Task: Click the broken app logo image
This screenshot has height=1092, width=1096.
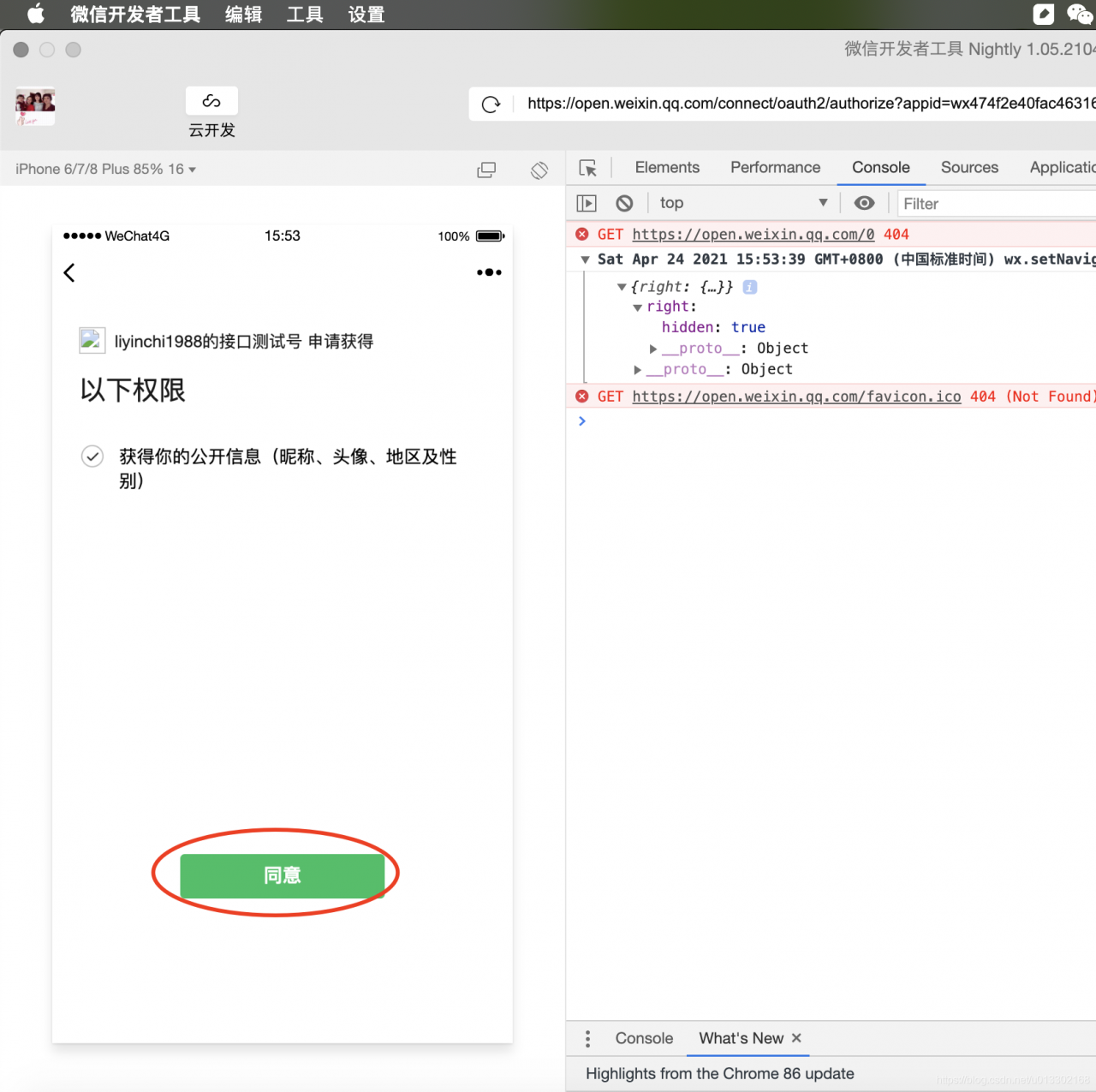Action: click(92, 341)
